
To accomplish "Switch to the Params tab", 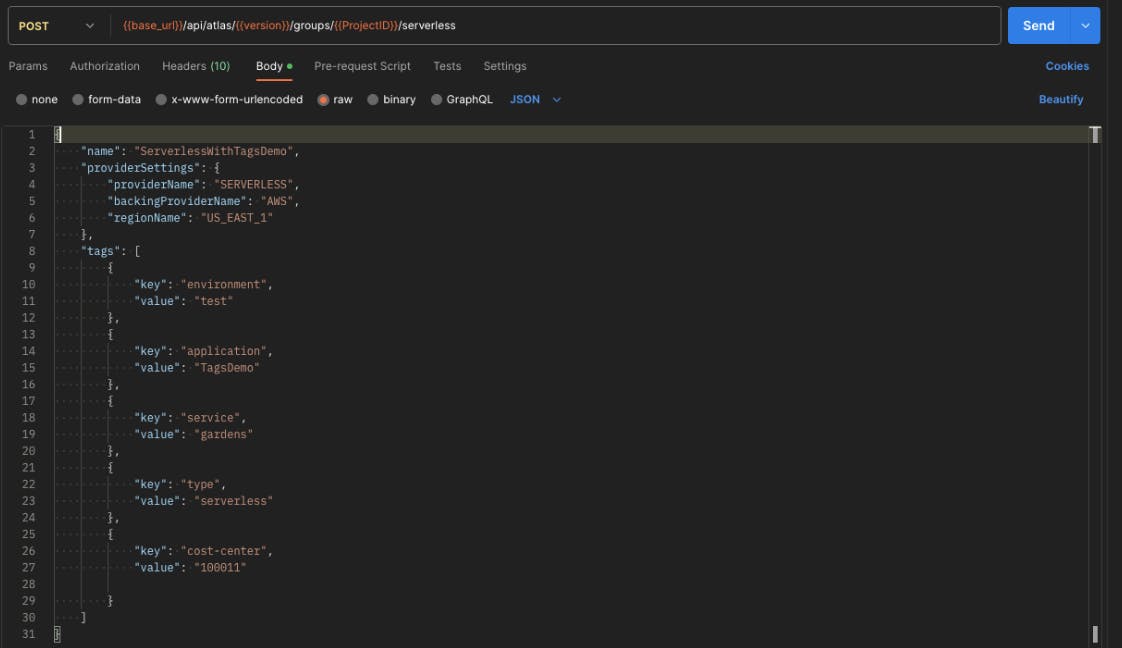I will (x=28, y=66).
